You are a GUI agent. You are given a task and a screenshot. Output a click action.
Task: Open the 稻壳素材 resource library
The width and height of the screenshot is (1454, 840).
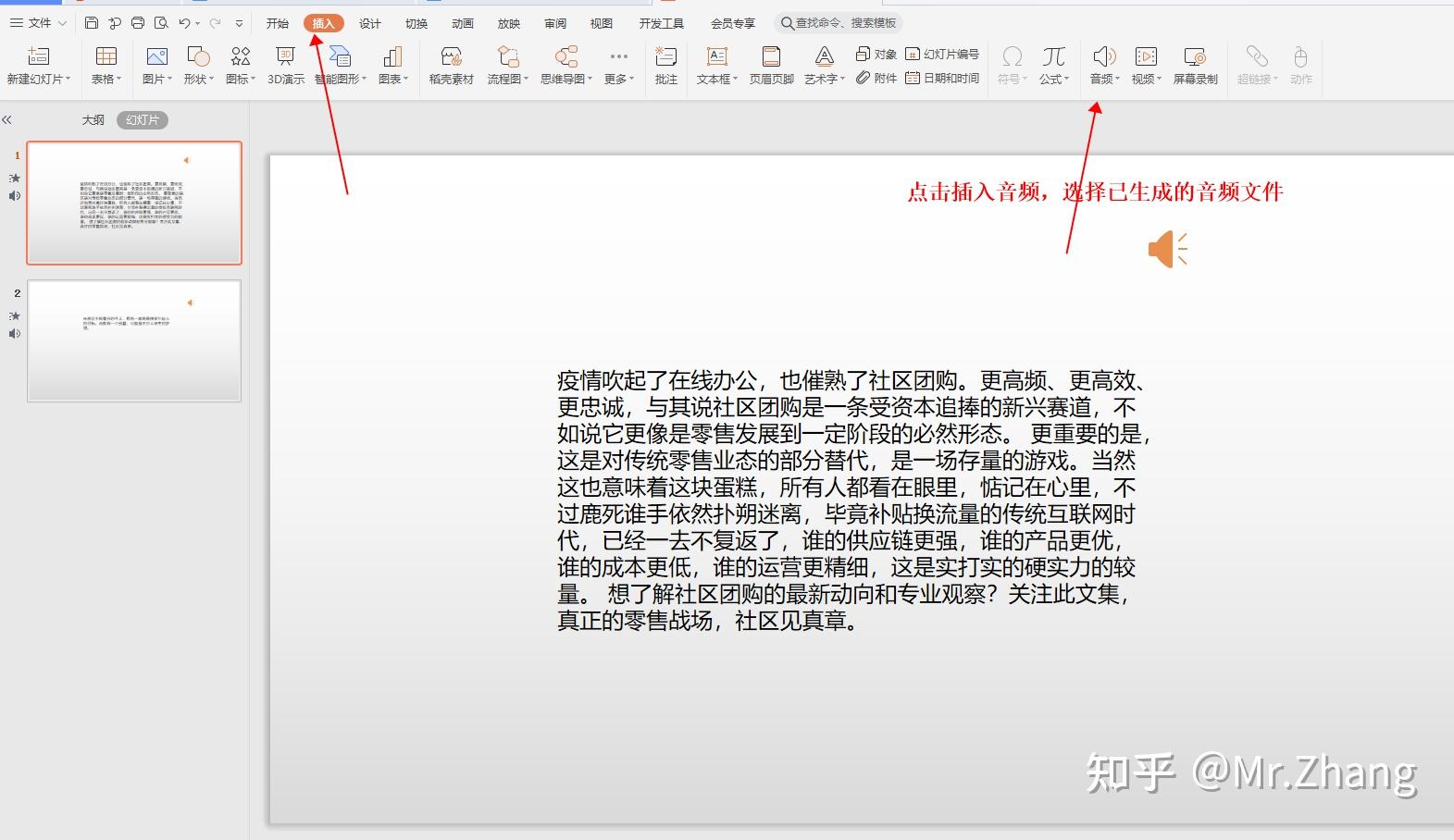point(451,56)
